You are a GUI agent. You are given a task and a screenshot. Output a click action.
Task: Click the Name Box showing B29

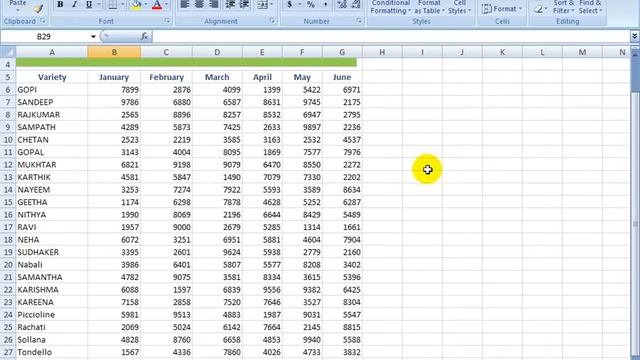click(x=44, y=37)
